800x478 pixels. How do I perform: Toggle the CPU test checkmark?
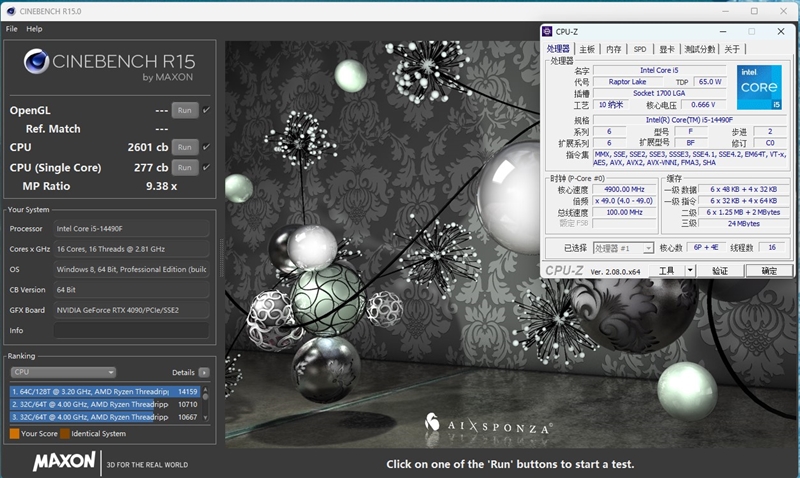(206, 147)
